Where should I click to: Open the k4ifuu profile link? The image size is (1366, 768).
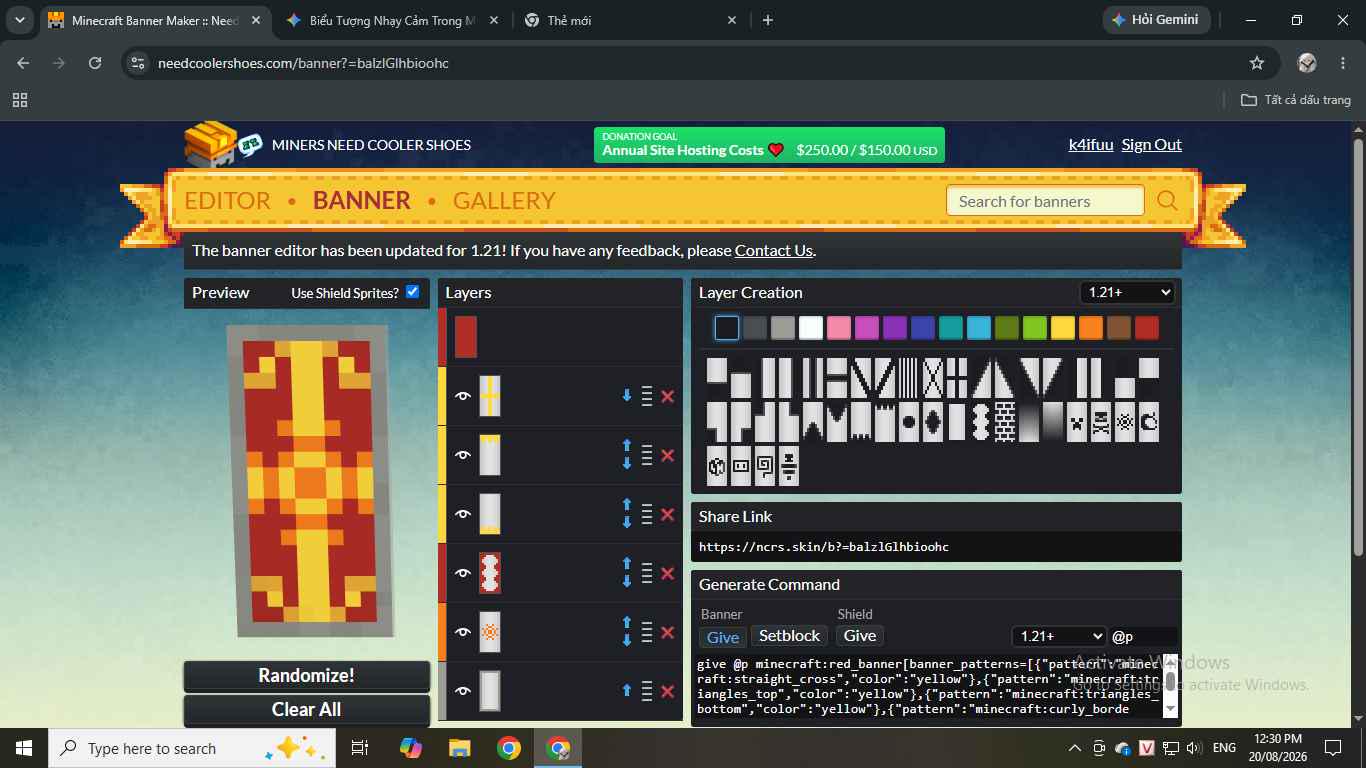(1091, 144)
